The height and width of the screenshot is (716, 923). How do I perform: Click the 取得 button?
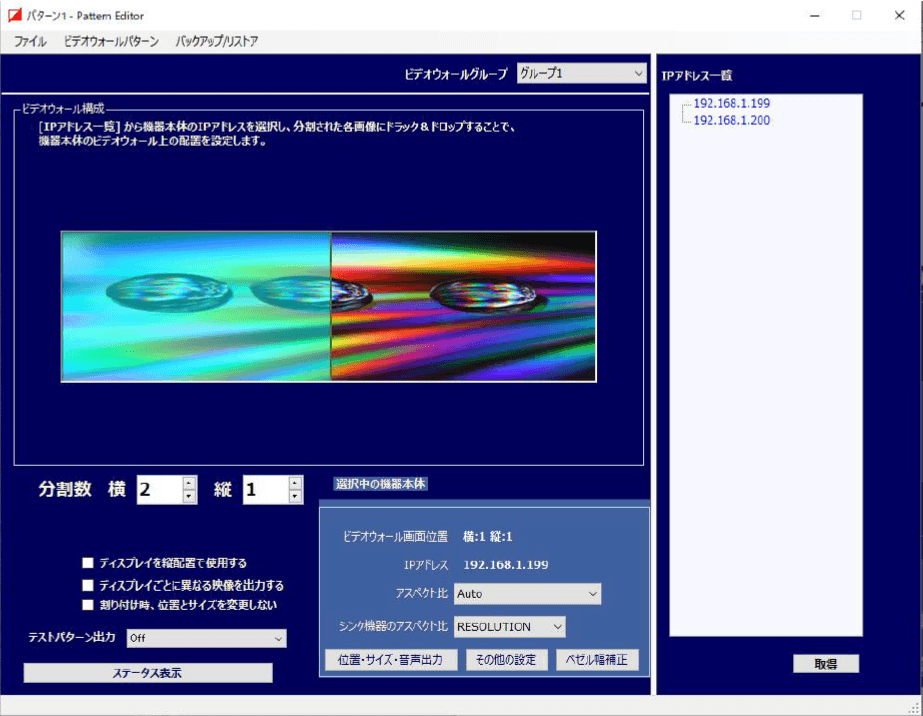pos(825,664)
